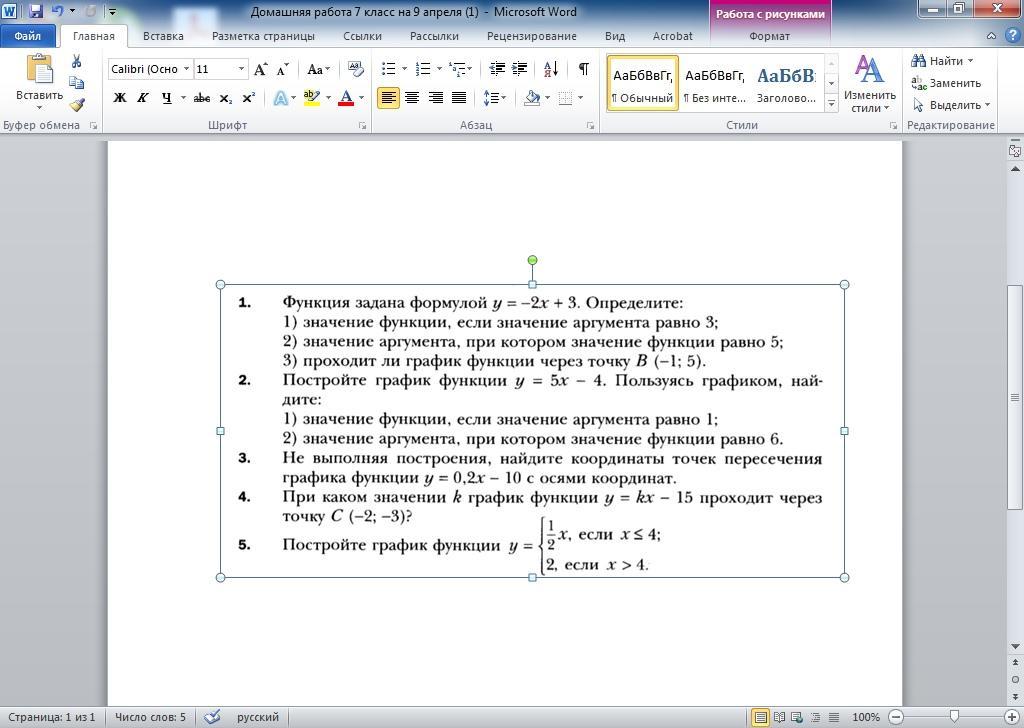The image size is (1024, 728).
Task: Click the zoom in plus button
Action: point(1013,717)
